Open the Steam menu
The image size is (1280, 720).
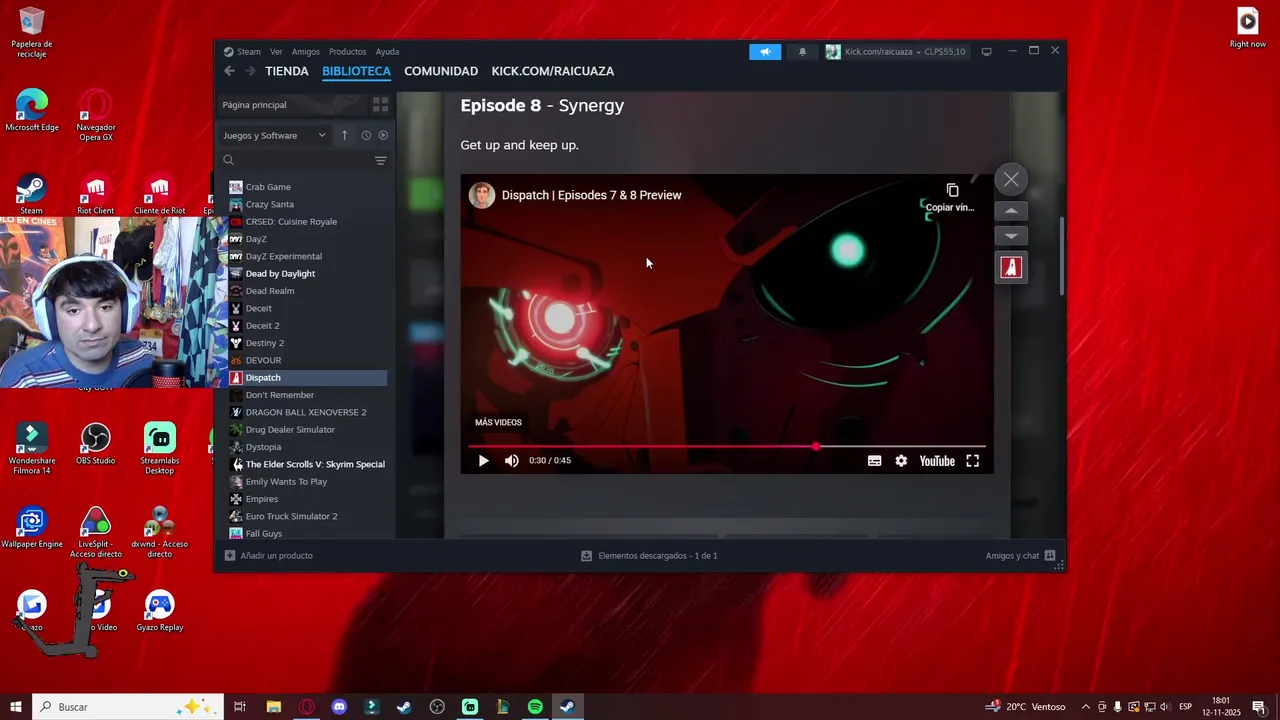coord(249,51)
